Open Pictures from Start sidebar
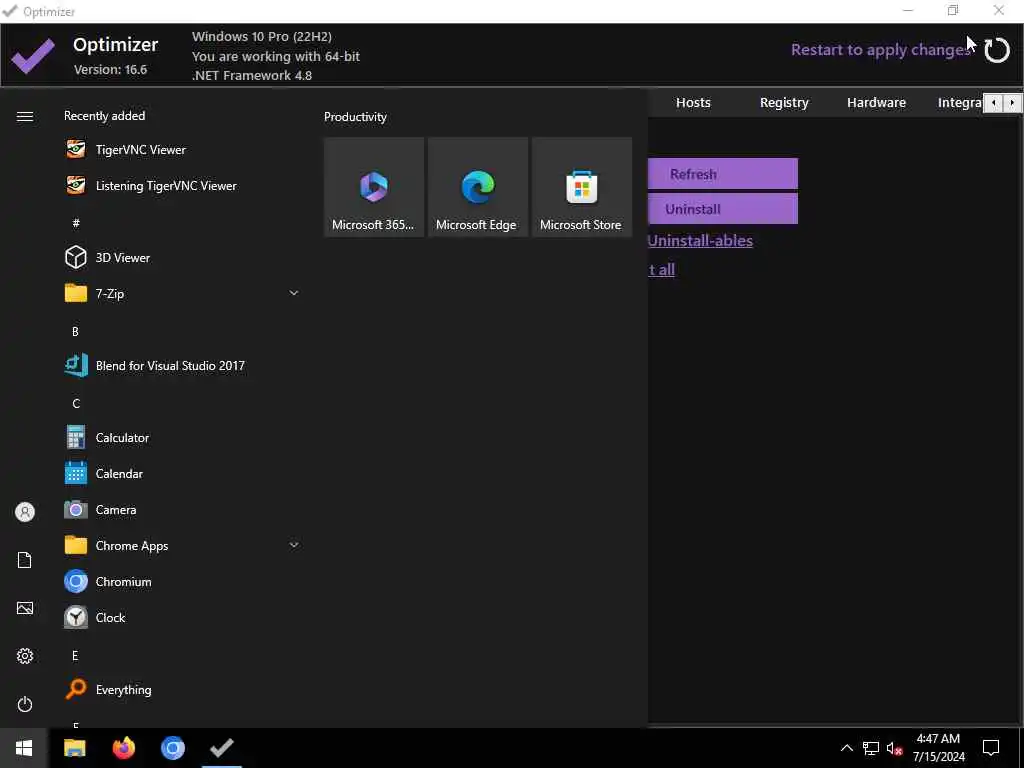1024x768 pixels. pyautogui.click(x=25, y=608)
